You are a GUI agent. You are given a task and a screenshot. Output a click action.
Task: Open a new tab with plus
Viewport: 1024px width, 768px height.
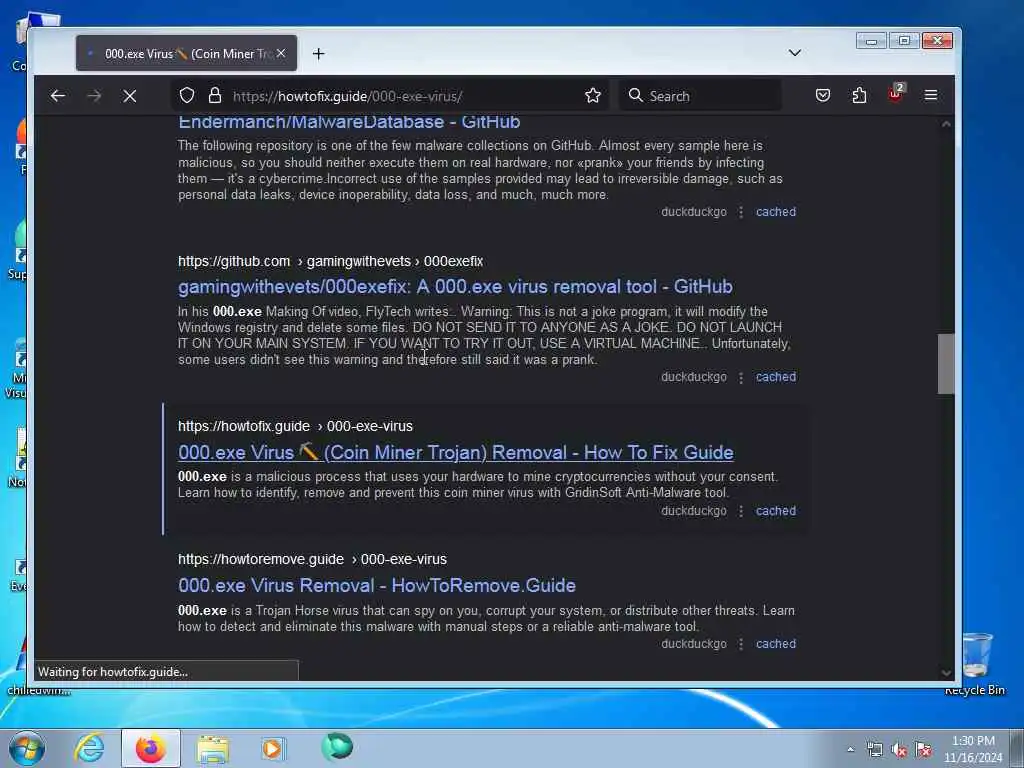[319, 54]
